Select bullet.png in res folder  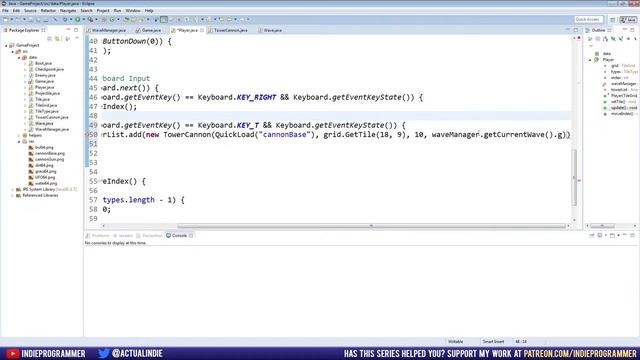click(x=44, y=147)
